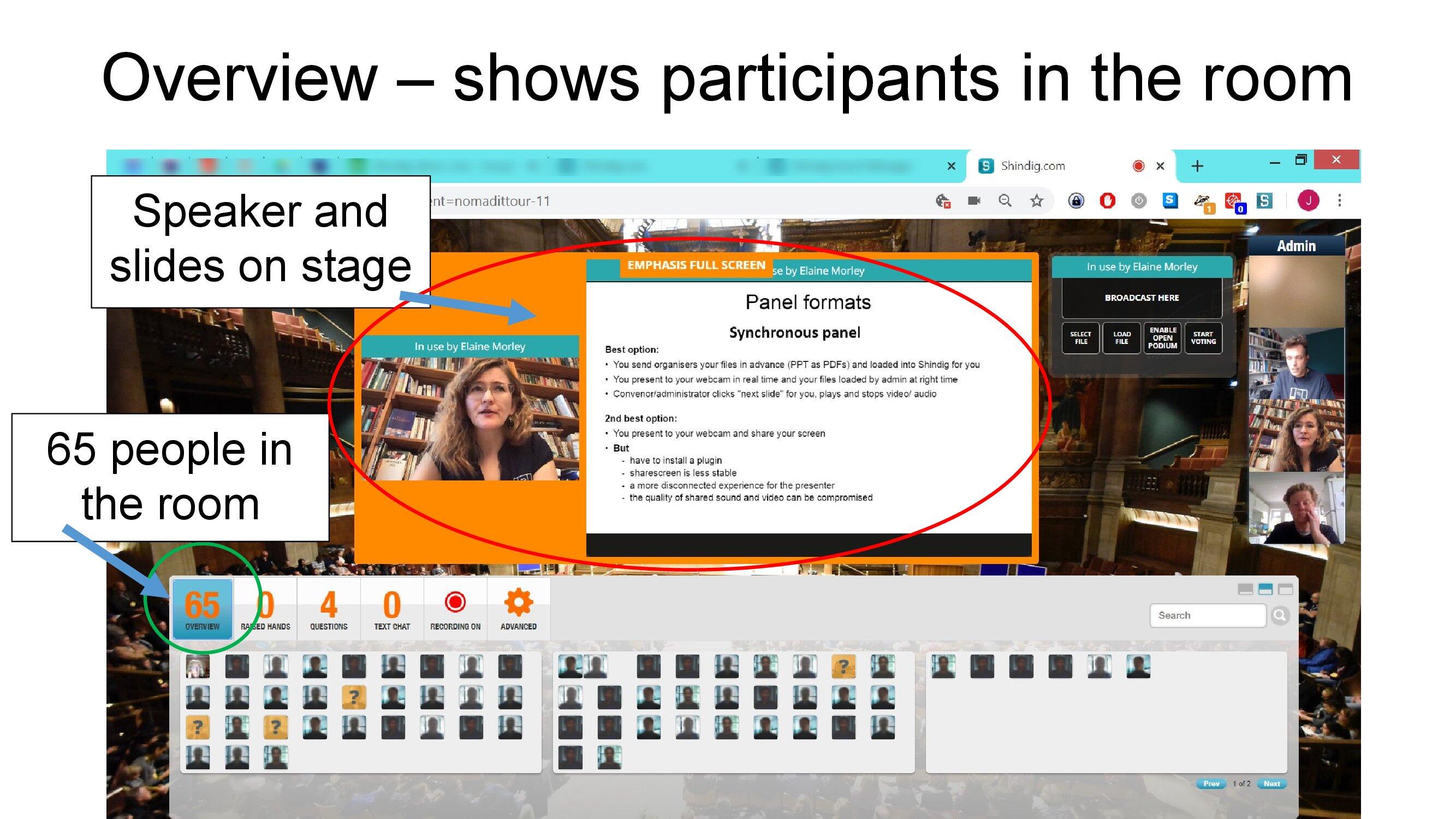1456x819 pixels.
Task: Bookmark the page with the star icon
Action: click(1036, 200)
